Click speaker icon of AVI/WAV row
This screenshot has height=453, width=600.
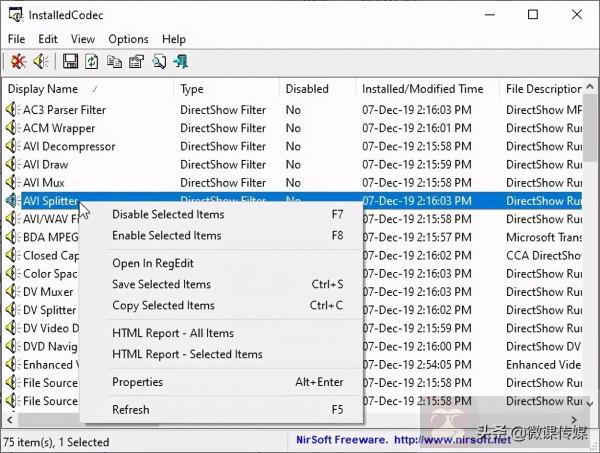(13, 219)
